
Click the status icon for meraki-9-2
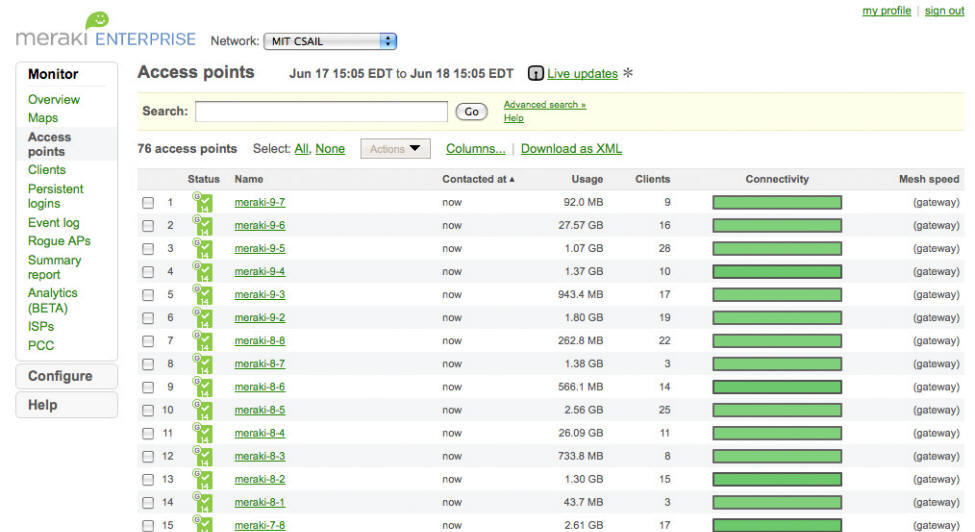point(203,318)
